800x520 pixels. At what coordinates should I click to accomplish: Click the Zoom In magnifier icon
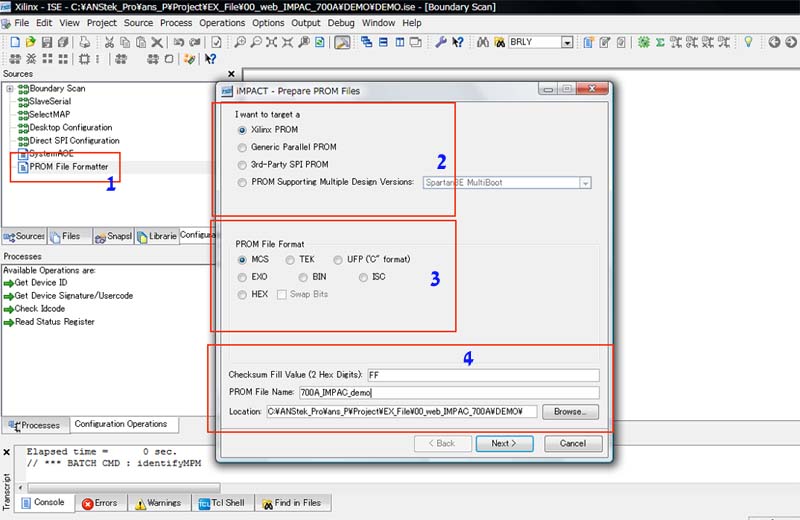[x=239, y=42]
